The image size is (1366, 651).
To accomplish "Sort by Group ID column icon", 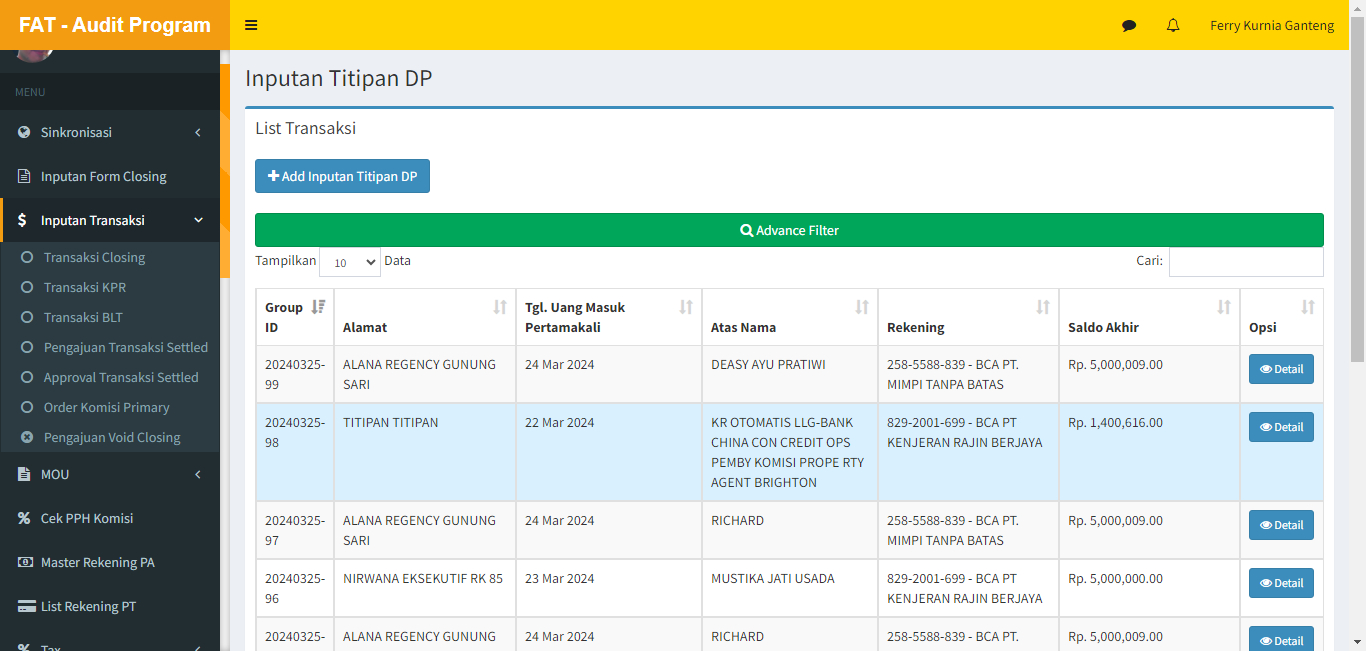I will pos(318,307).
